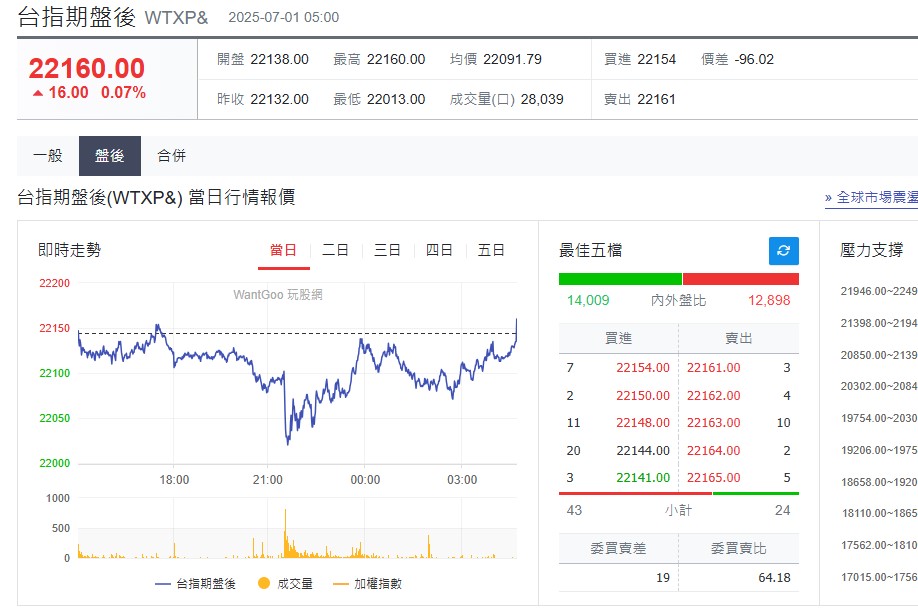This screenshot has height=612, width=918.
Task: Click the green inner volume bar
Action: point(620,279)
